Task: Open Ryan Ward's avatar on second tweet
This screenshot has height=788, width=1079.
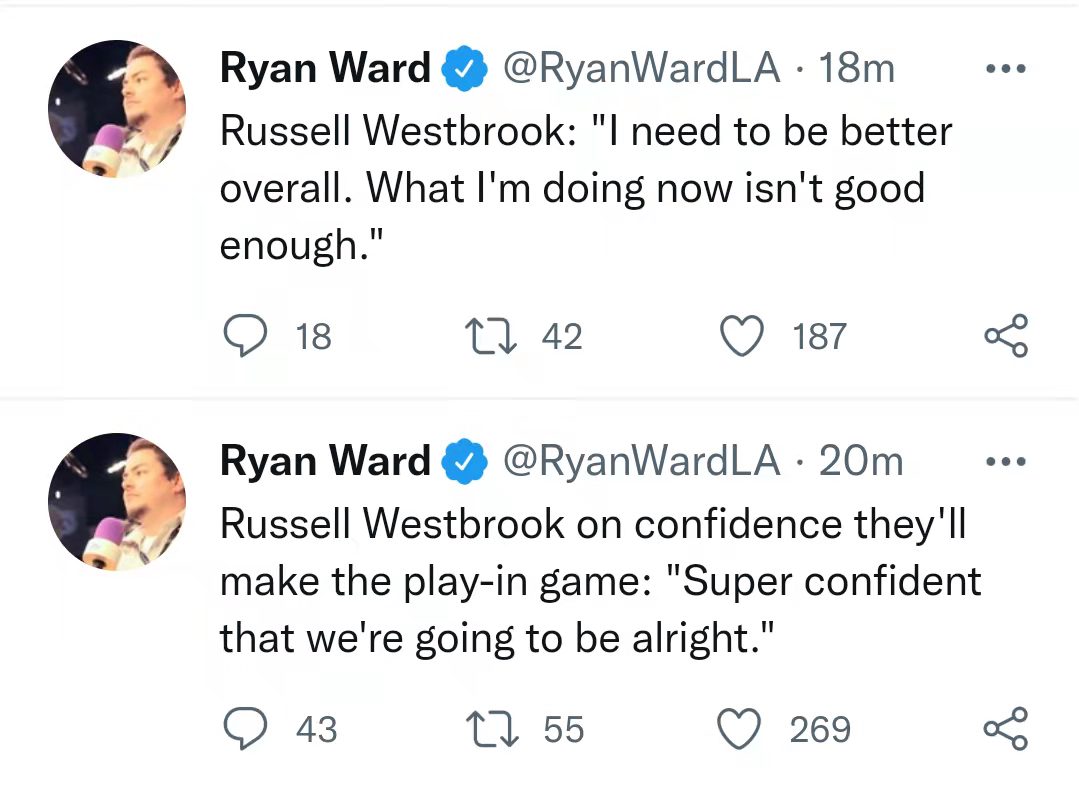Action: click(x=117, y=502)
